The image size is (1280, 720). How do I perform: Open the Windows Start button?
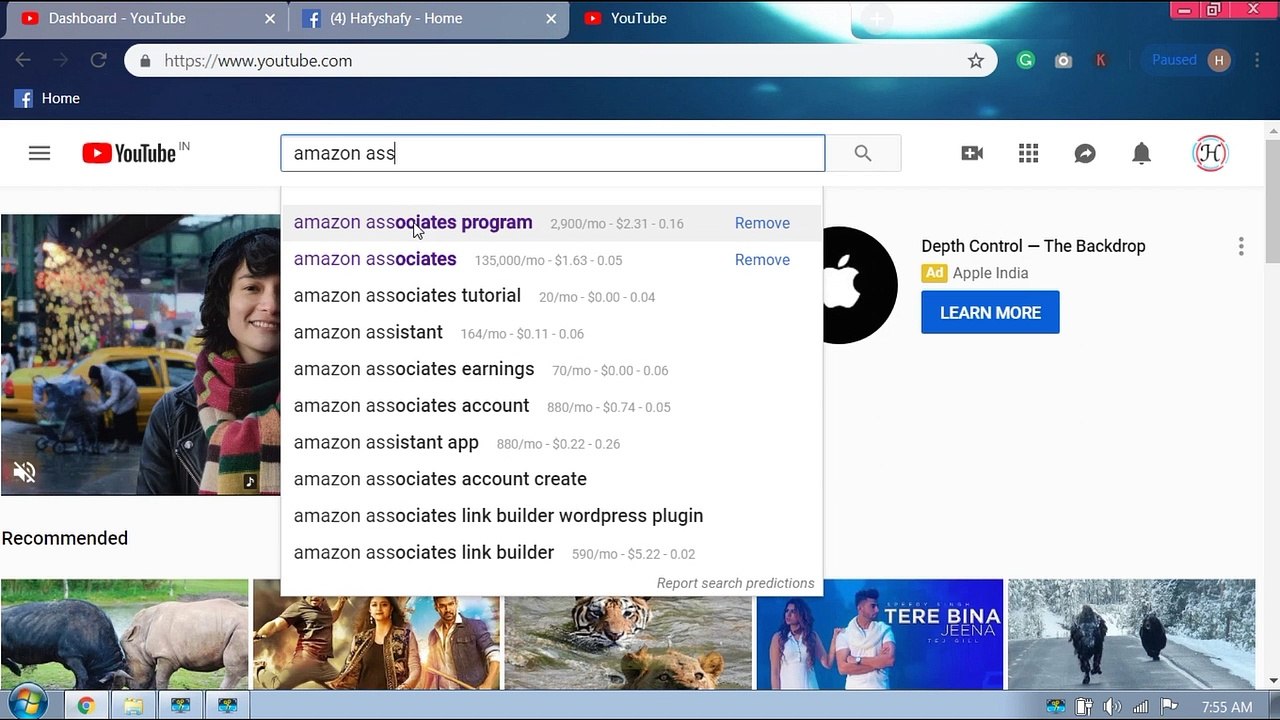(27, 706)
